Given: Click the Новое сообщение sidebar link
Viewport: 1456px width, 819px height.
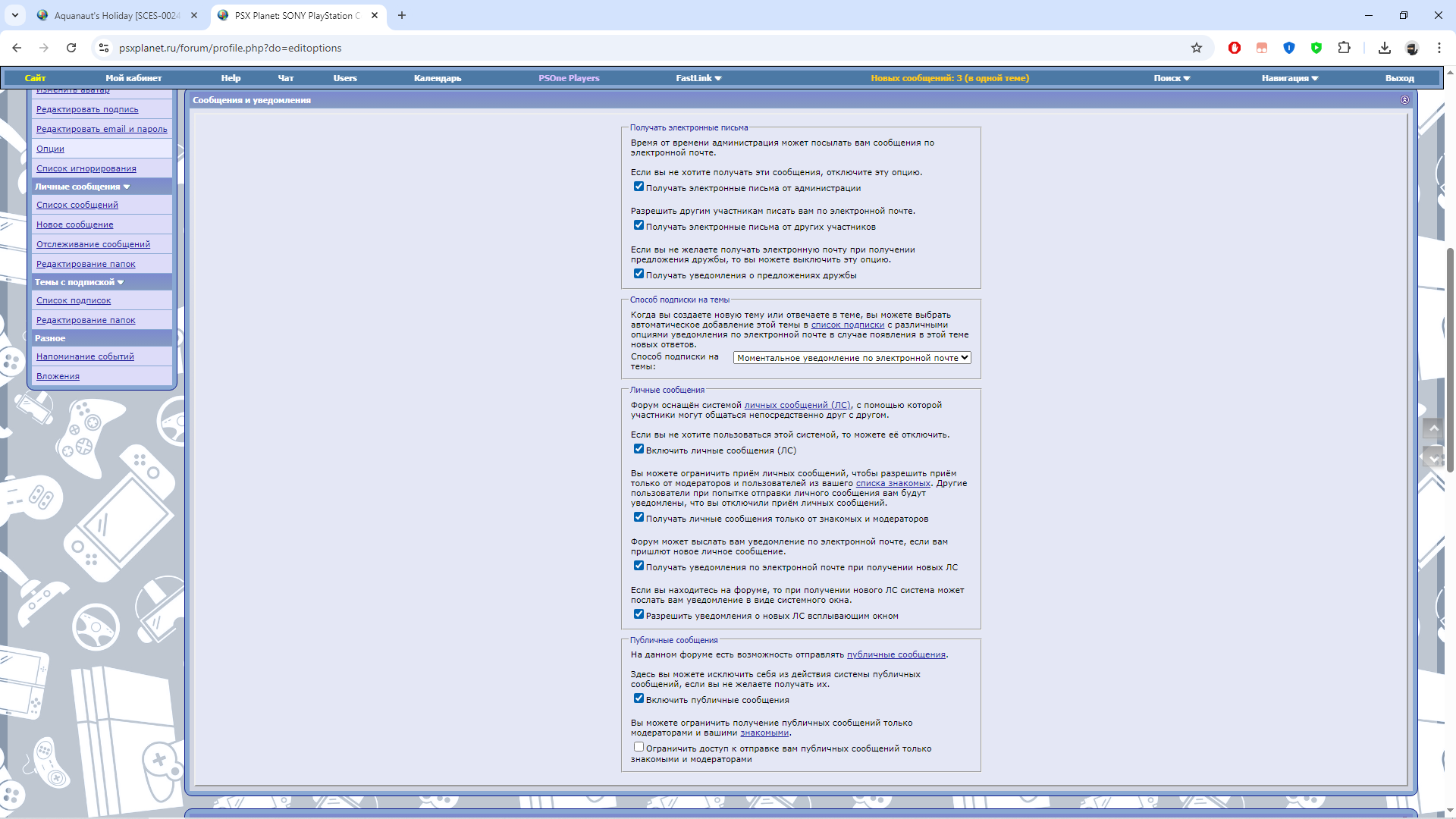Looking at the screenshot, I should coord(74,224).
